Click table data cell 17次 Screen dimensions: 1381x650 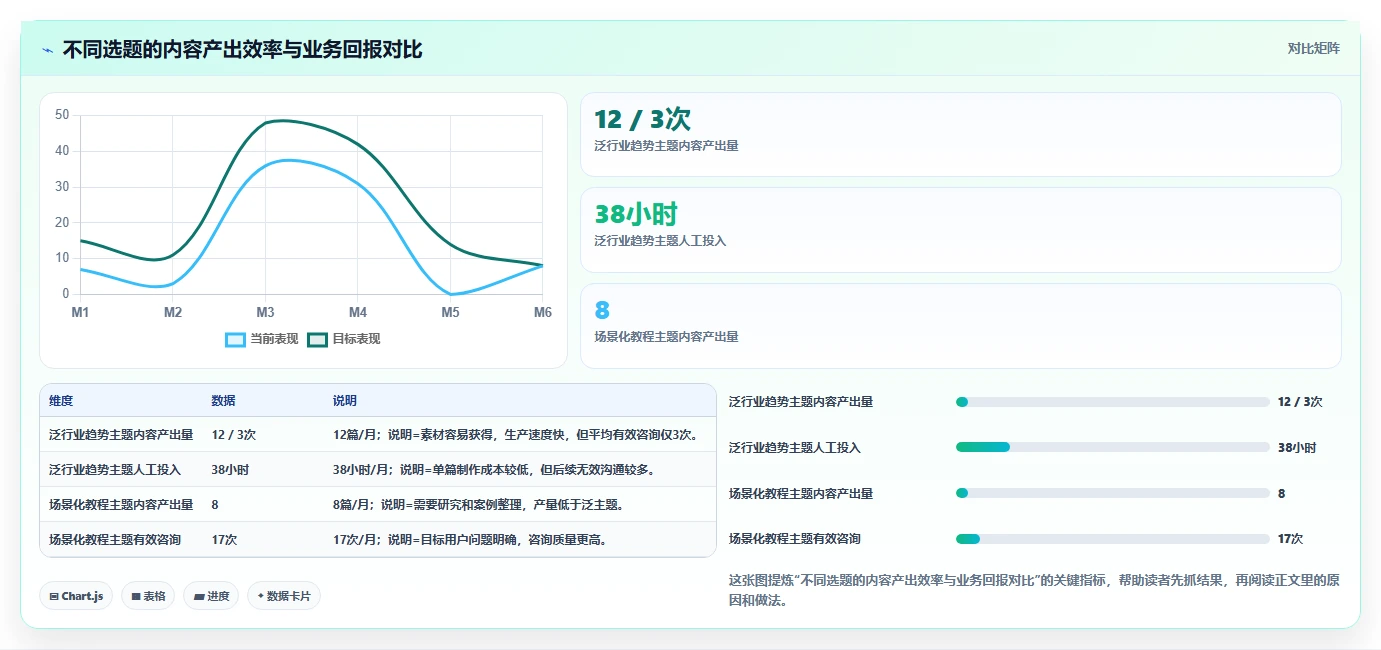click(x=224, y=540)
